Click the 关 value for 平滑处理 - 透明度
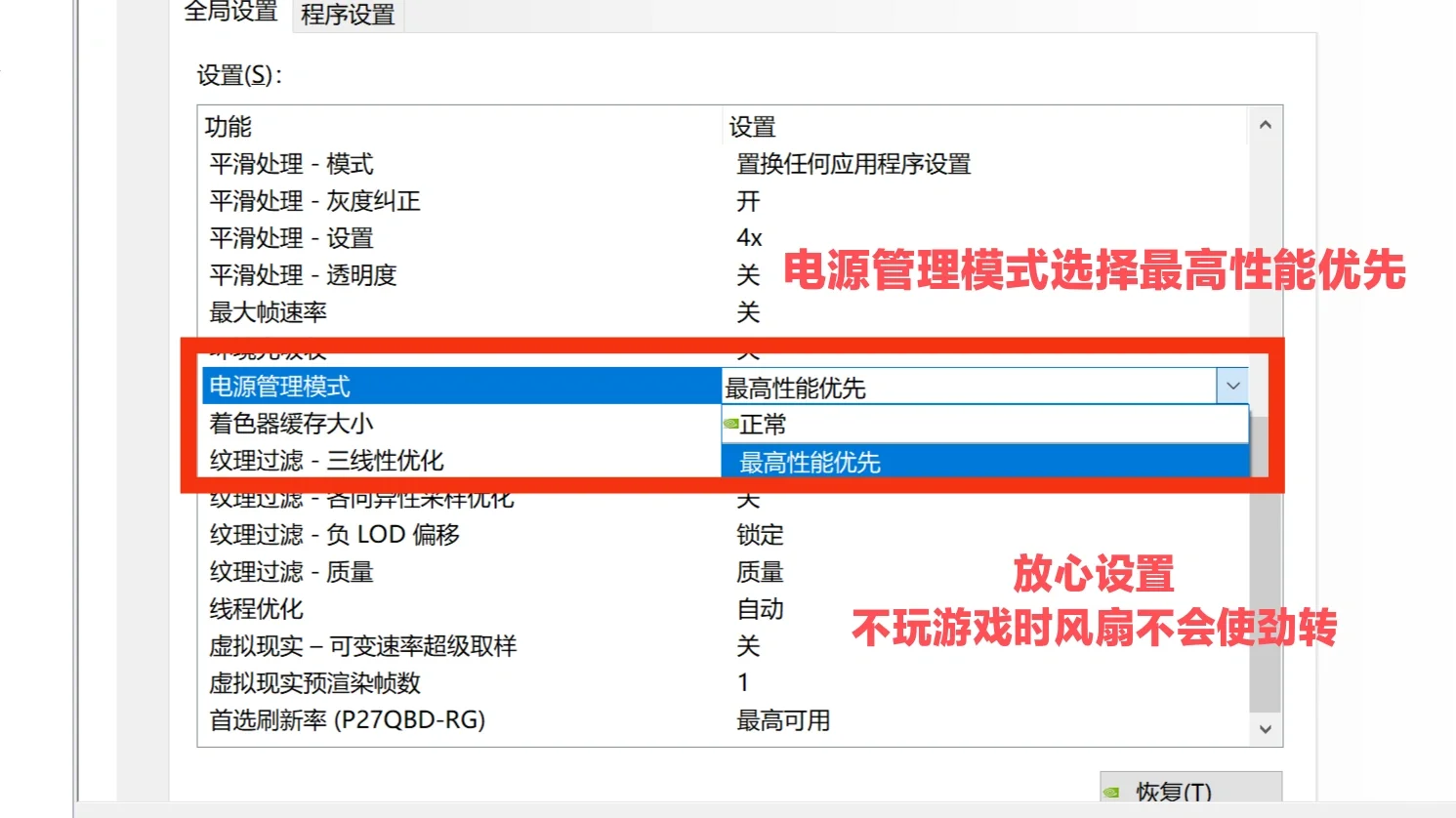Viewport: 1456px width, 818px height. click(x=748, y=275)
